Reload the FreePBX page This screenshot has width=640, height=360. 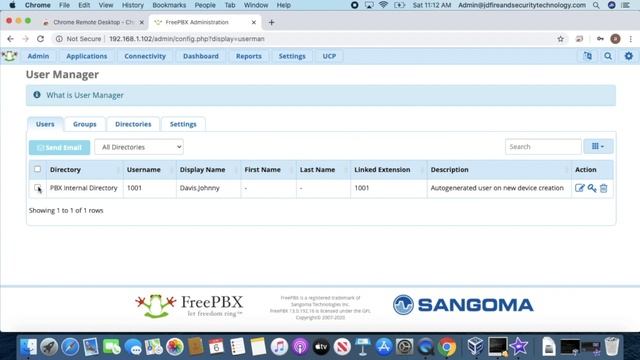point(40,39)
